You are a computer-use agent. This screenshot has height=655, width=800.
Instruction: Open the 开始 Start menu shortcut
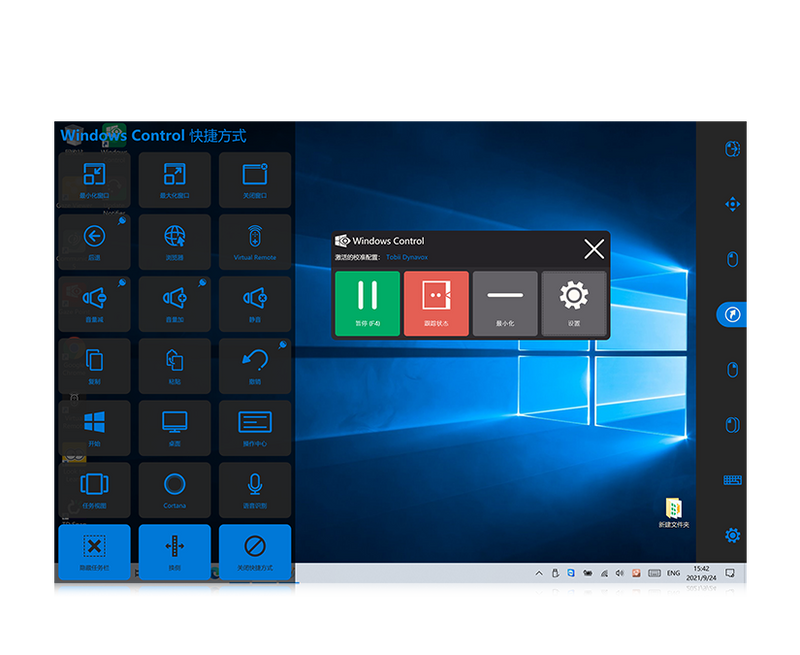tap(94, 428)
